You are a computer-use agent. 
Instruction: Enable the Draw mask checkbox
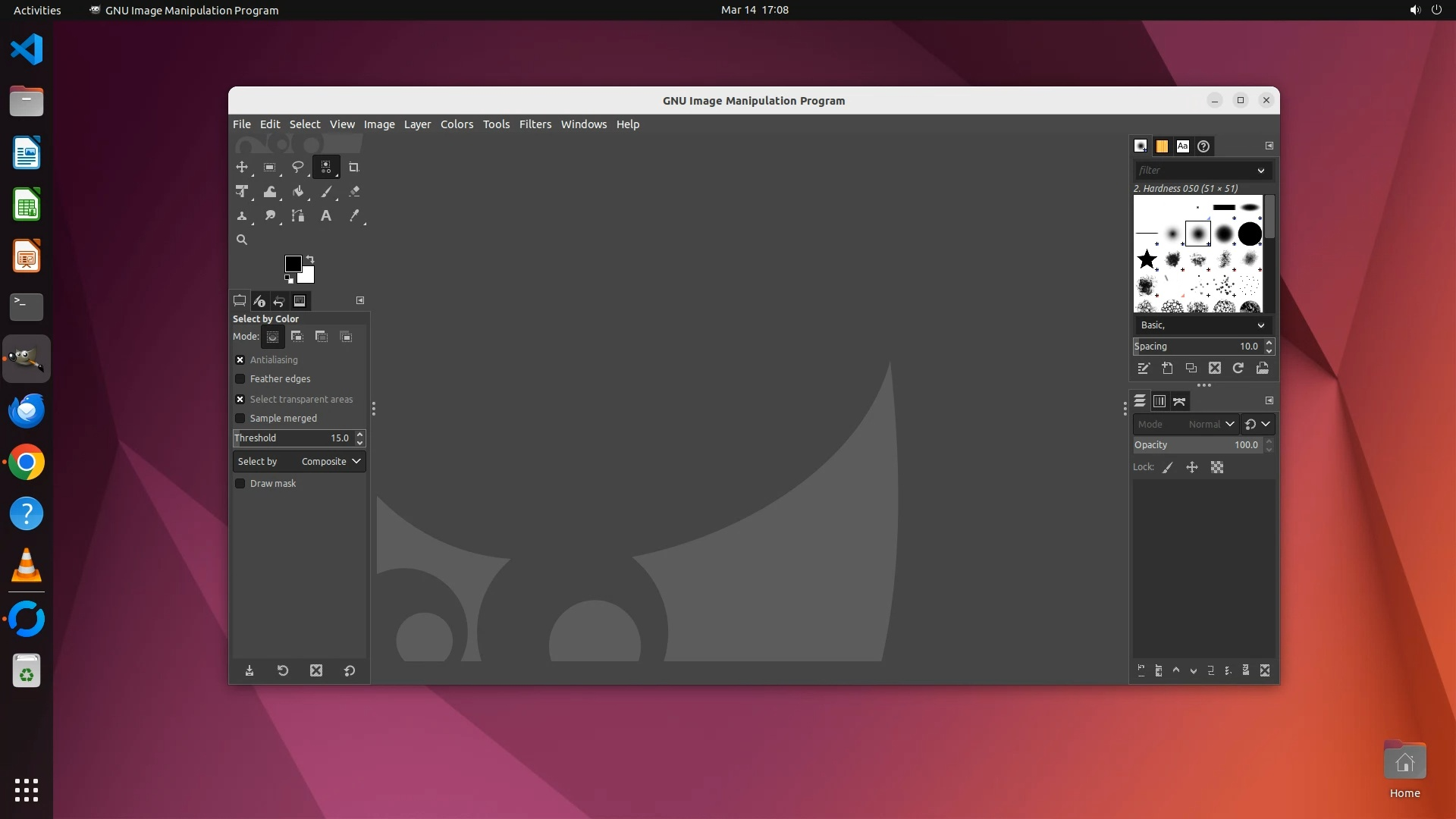pos(240,484)
